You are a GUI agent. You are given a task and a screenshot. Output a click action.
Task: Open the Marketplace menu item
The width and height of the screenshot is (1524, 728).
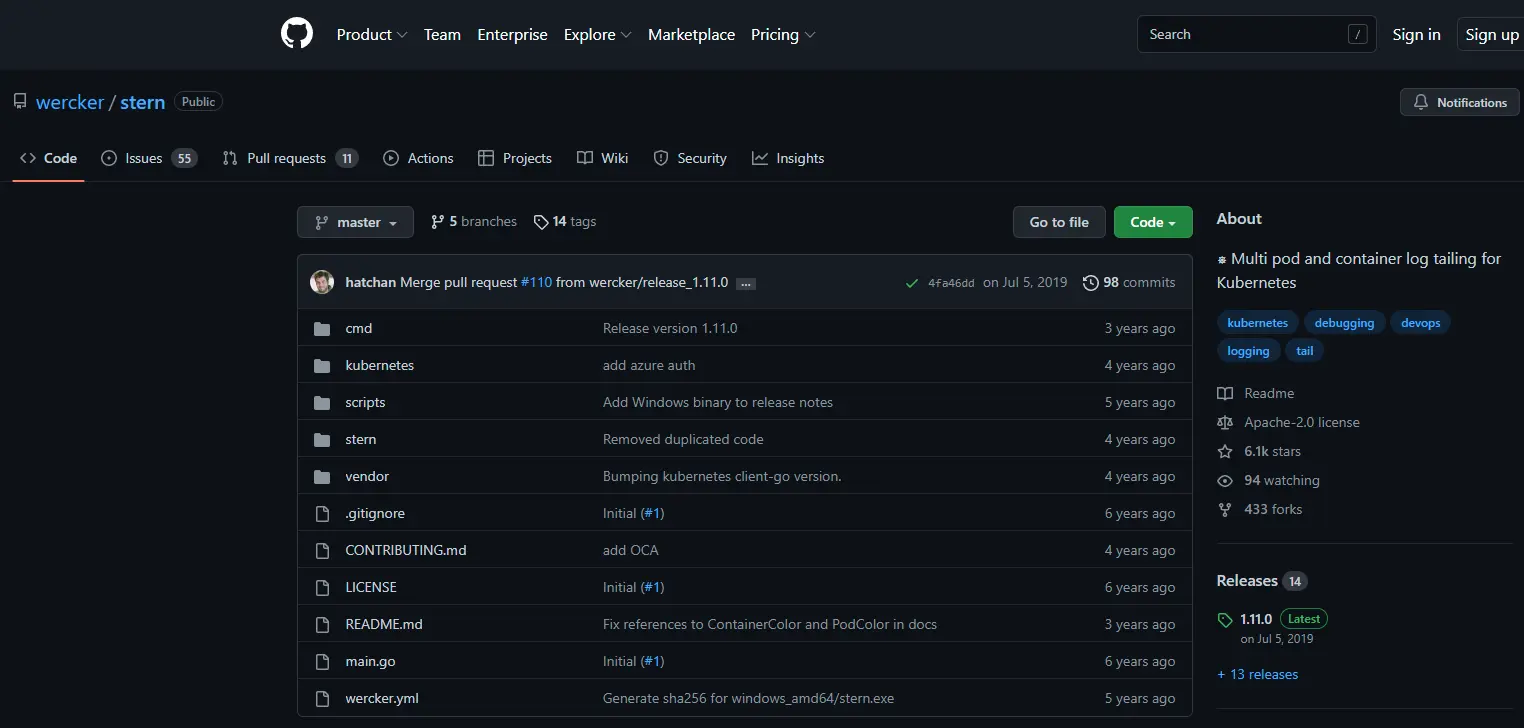tap(691, 34)
